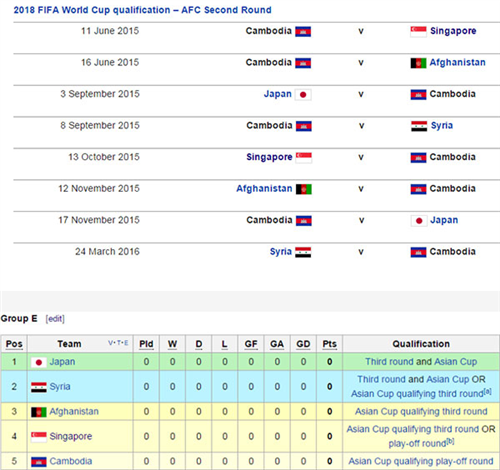Click Japan flag in Group E table

click(x=39, y=362)
